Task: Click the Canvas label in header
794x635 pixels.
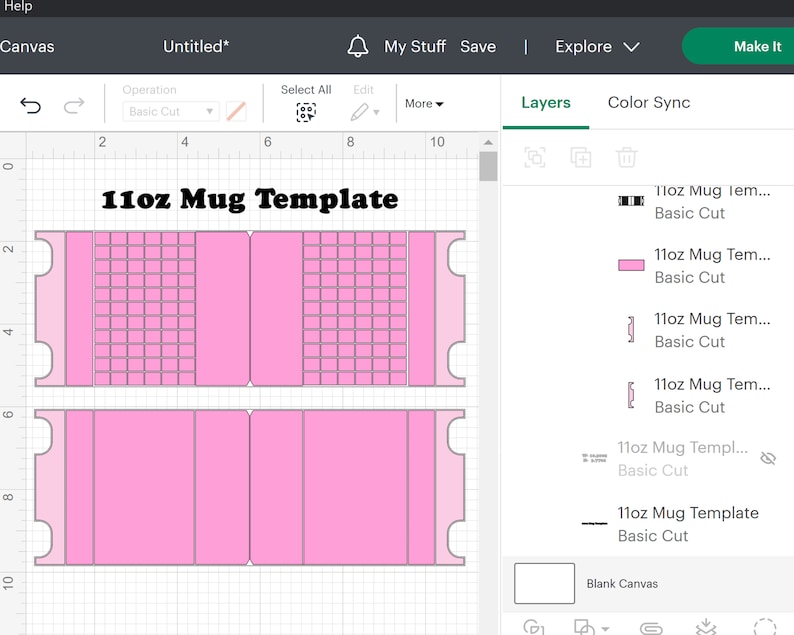Action: [26, 47]
